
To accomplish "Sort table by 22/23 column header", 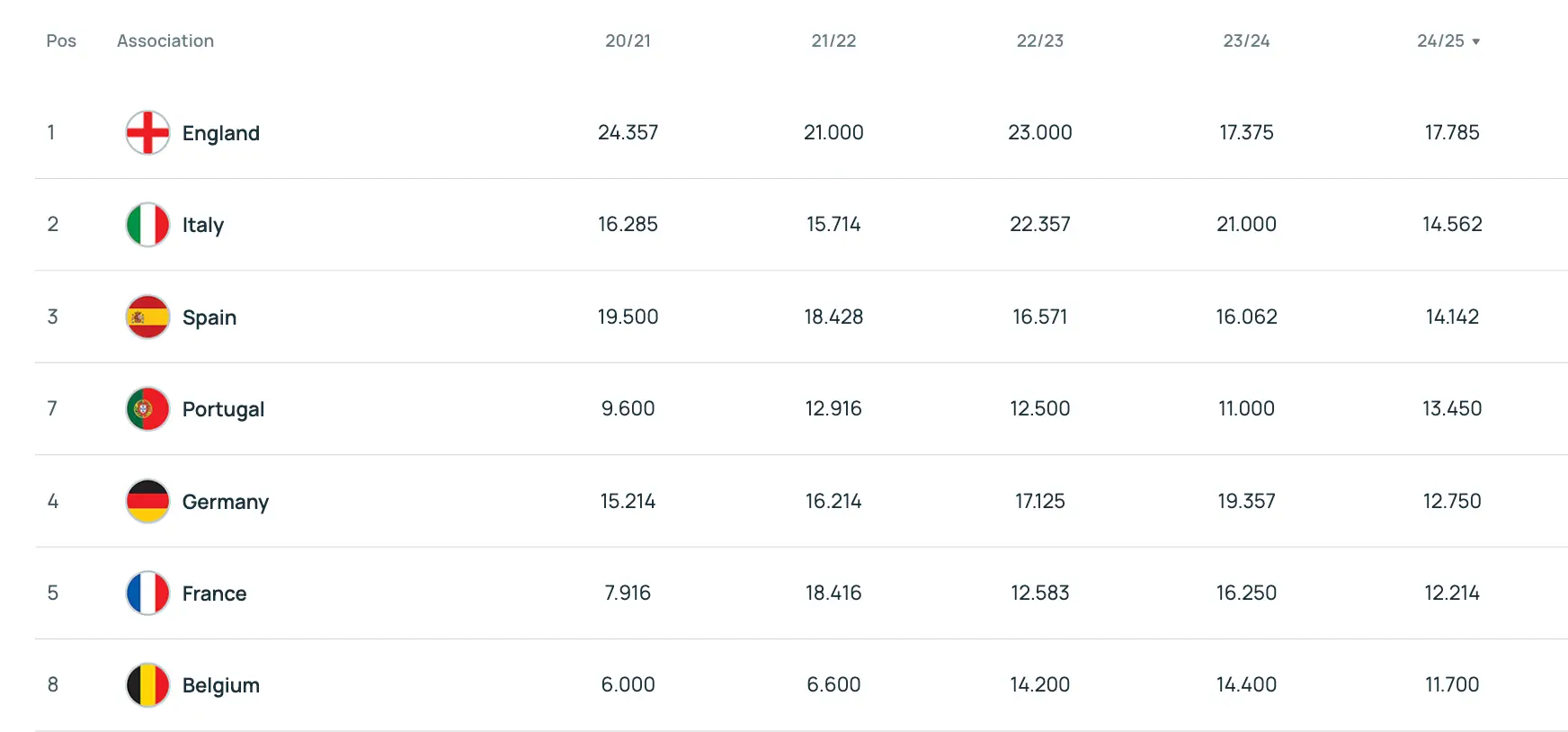I will (1039, 41).
